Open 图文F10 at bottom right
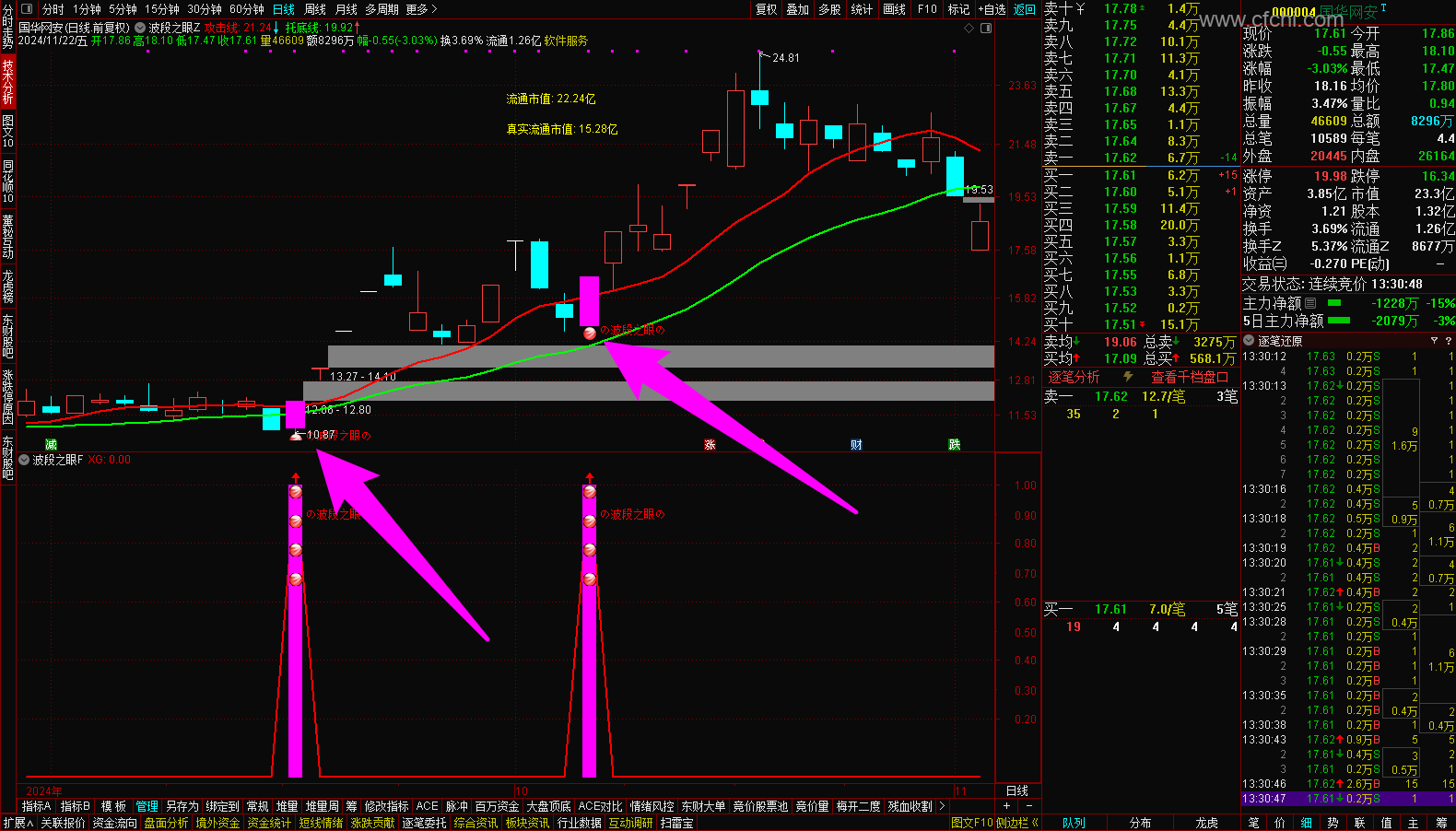The image size is (1456, 831). (972, 823)
